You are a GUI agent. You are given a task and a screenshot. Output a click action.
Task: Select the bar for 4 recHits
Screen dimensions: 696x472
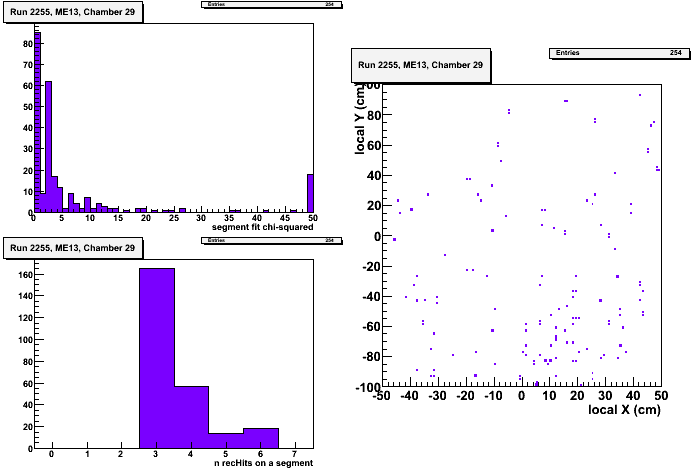pos(192,417)
